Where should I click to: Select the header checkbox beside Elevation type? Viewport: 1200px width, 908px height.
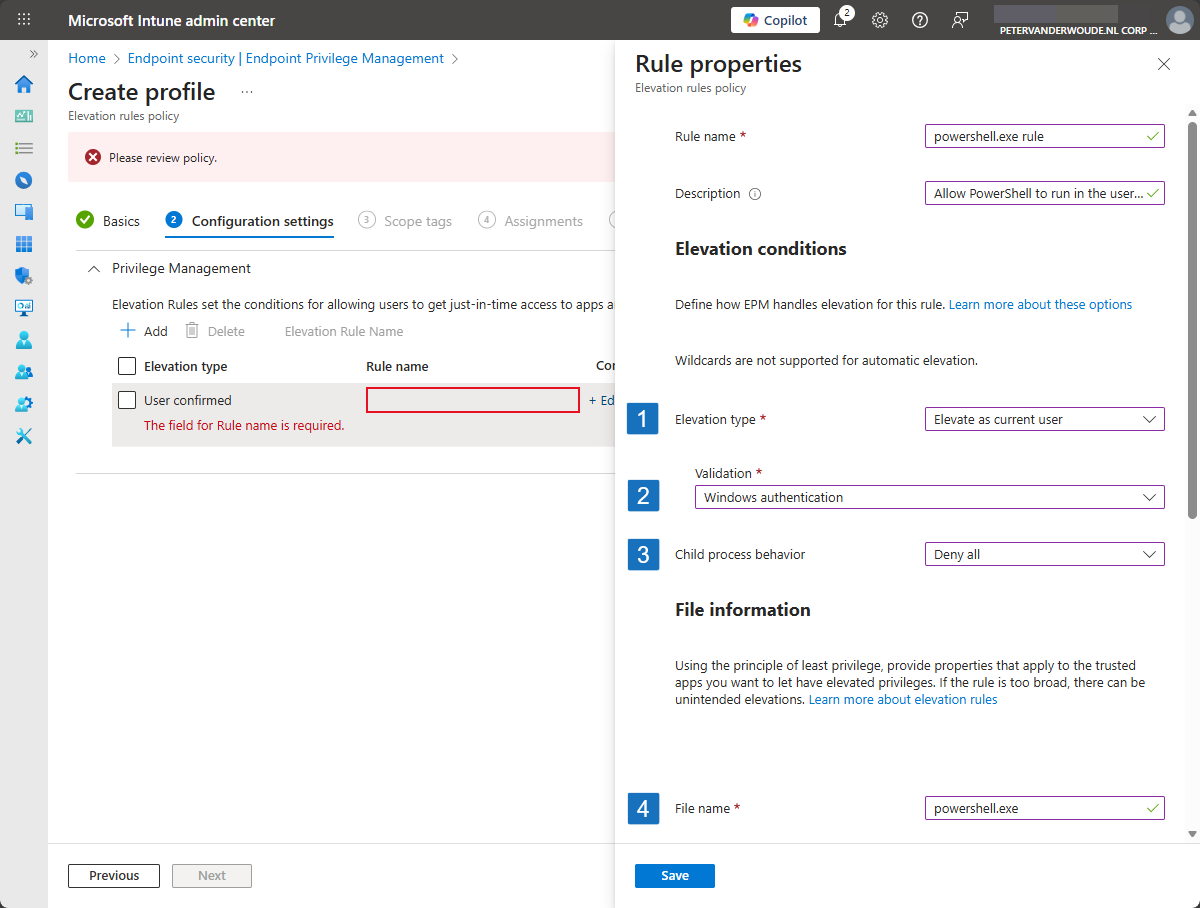click(127, 366)
